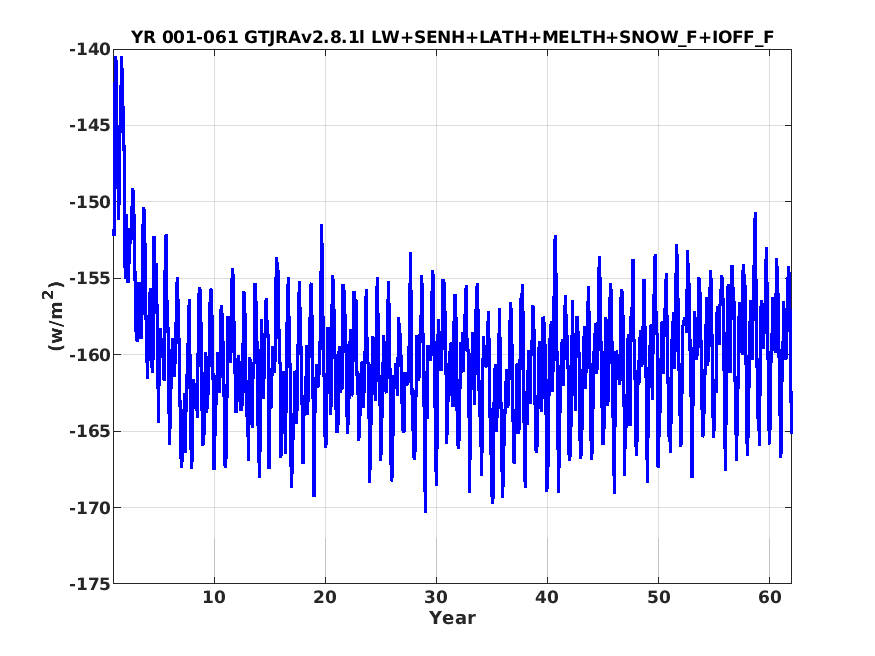Click the y-axis tick label '-165'
The image size is (875, 656).
pyautogui.click(x=90, y=431)
